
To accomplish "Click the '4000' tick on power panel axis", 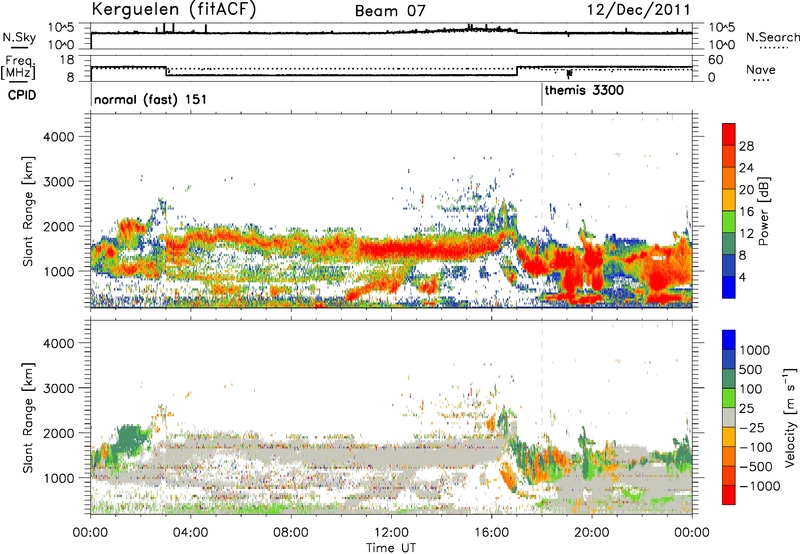I will (x=59, y=137).
